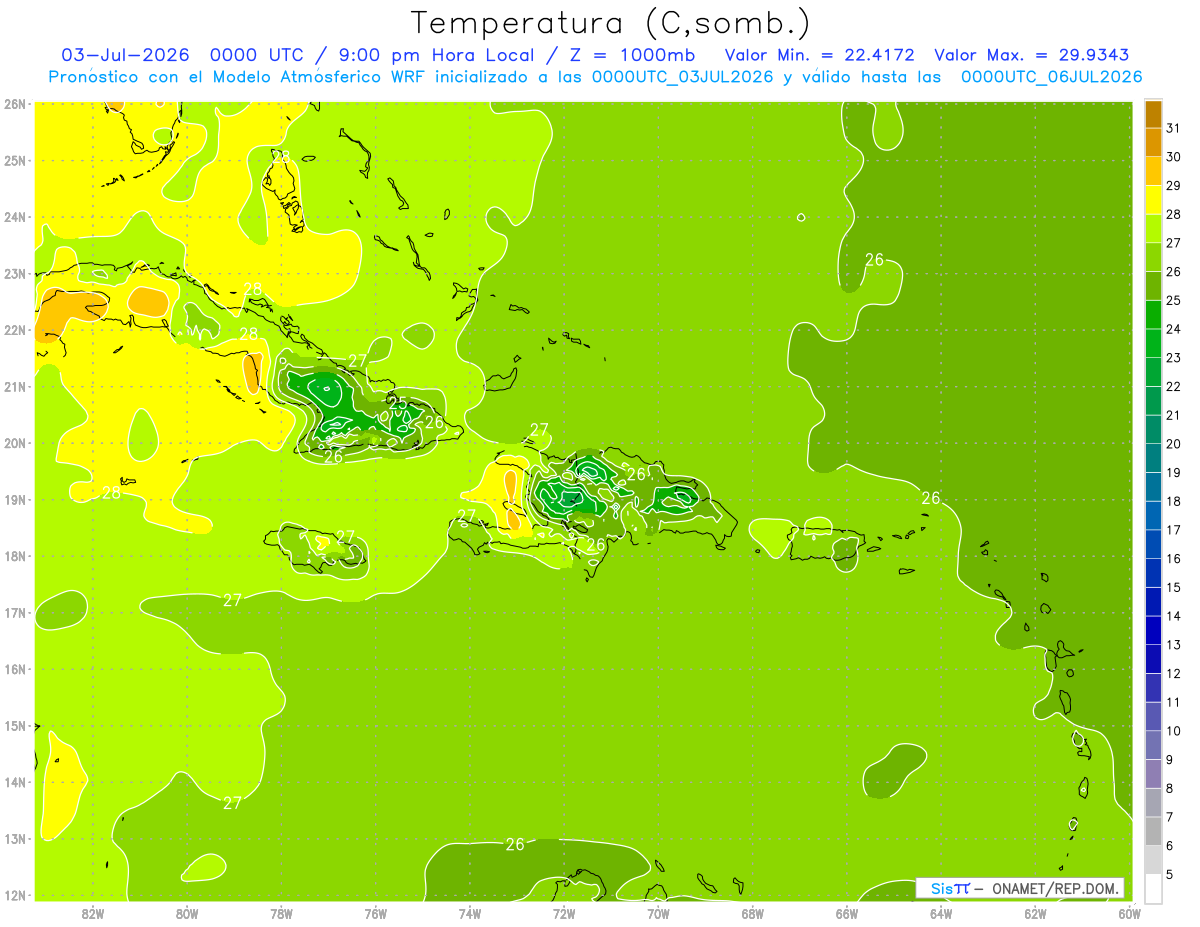Screen dimensions: 1200x927
Task: Click the legend value 31
Action: tap(1174, 129)
